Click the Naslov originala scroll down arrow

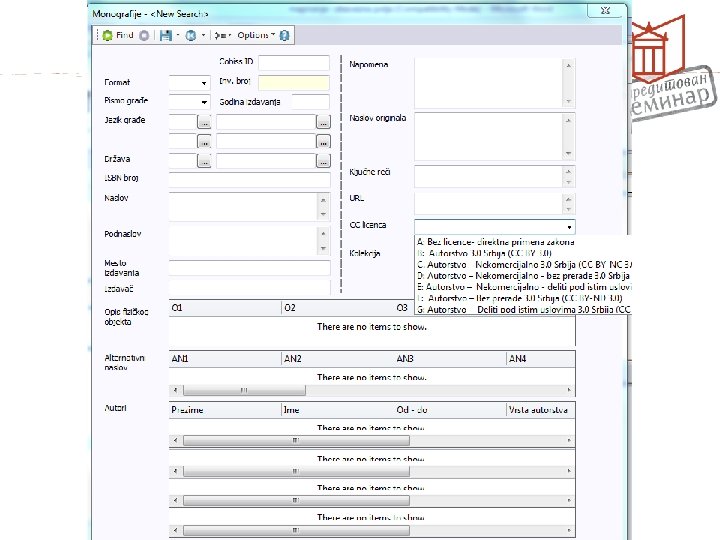(x=568, y=153)
